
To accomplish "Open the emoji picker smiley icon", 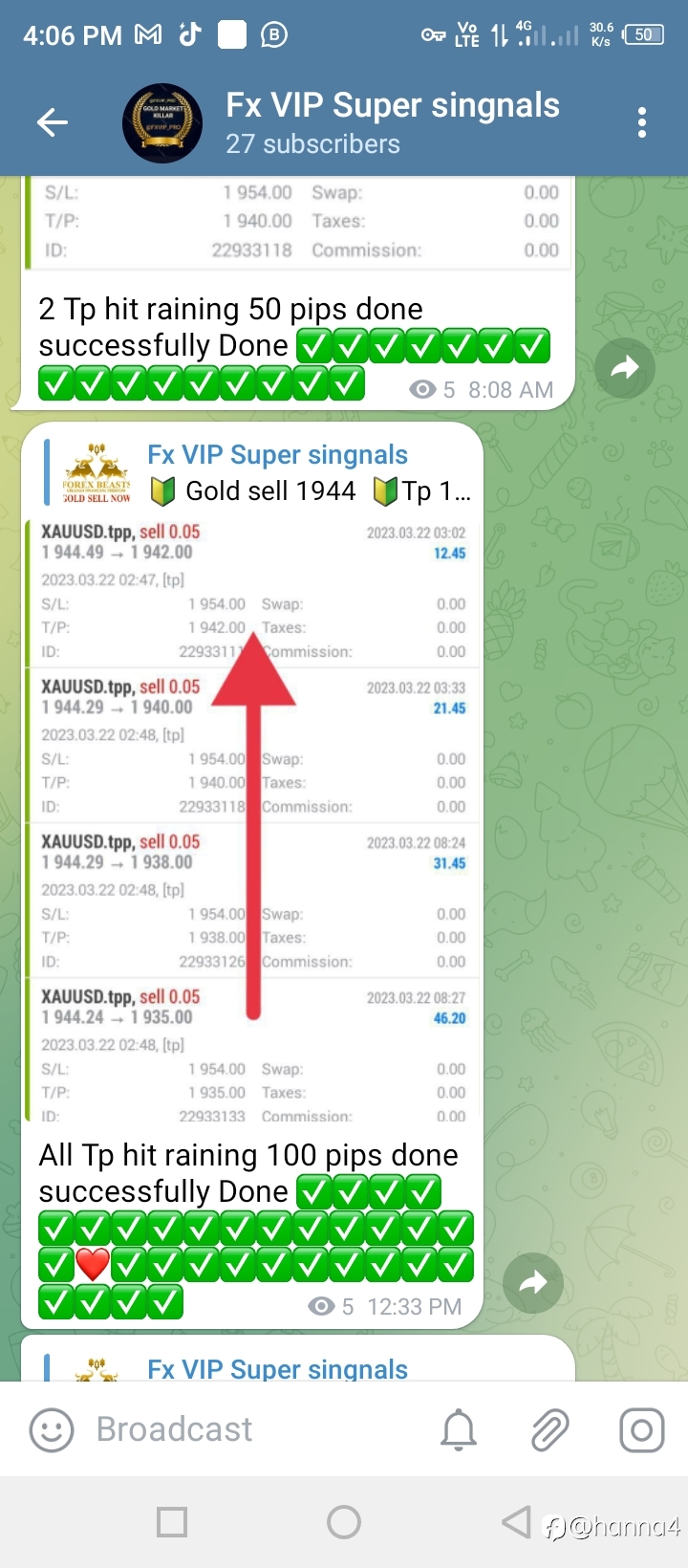I will coord(52,1430).
